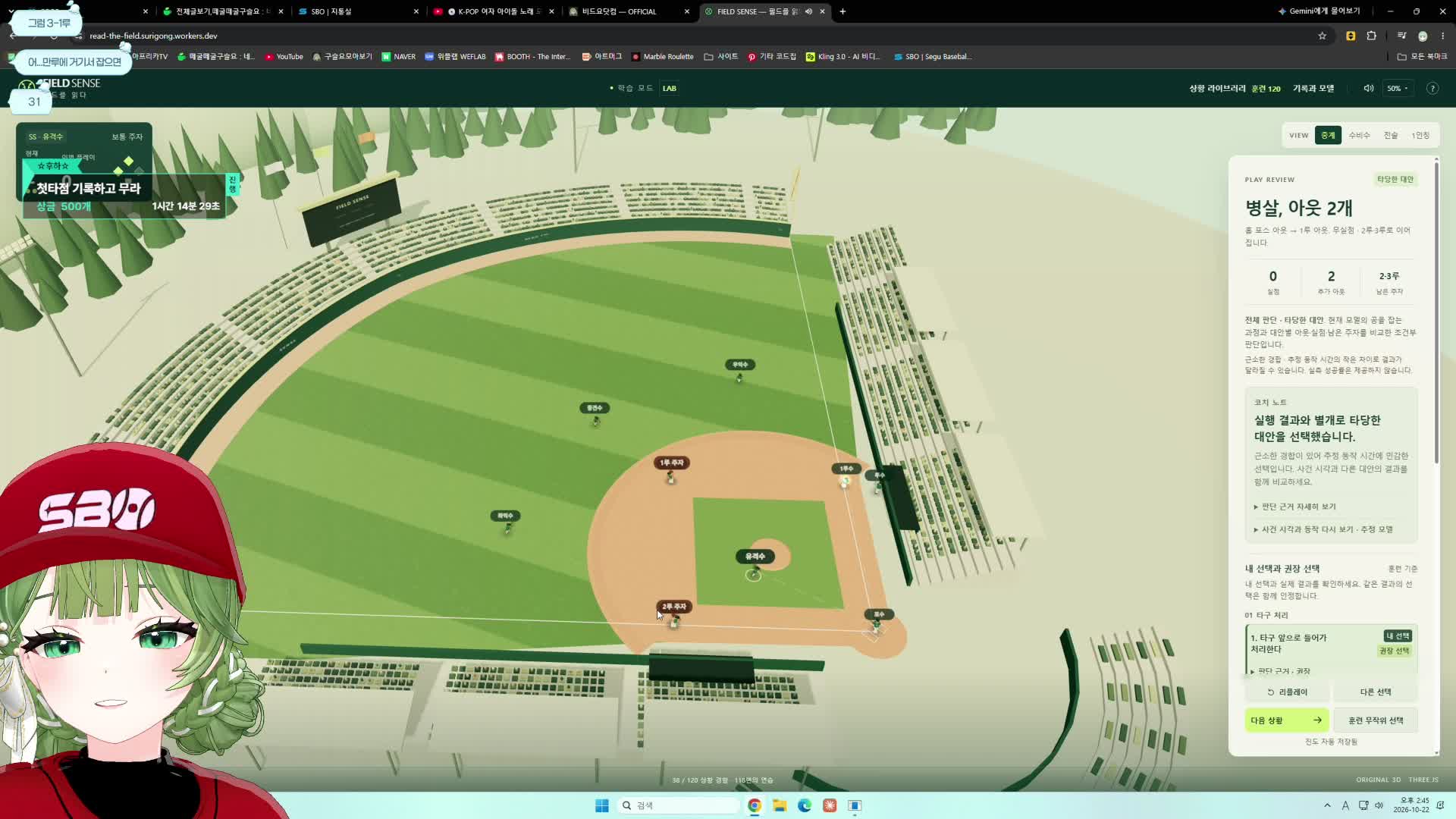Select the 2루 주자 runner marker
This screenshot has height=819, width=1456.
click(x=673, y=607)
